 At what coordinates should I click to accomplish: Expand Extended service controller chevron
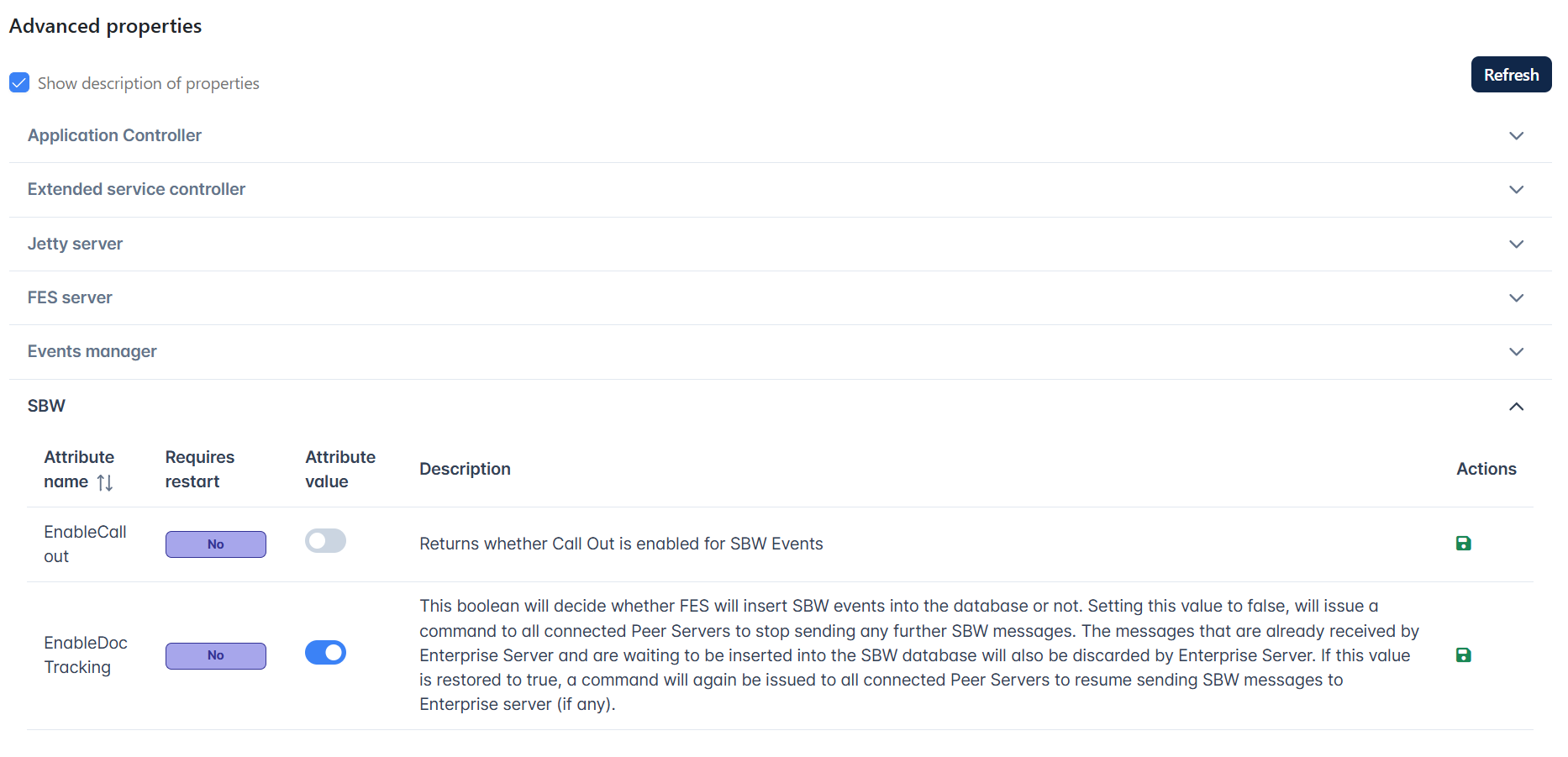pyautogui.click(x=1516, y=190)
